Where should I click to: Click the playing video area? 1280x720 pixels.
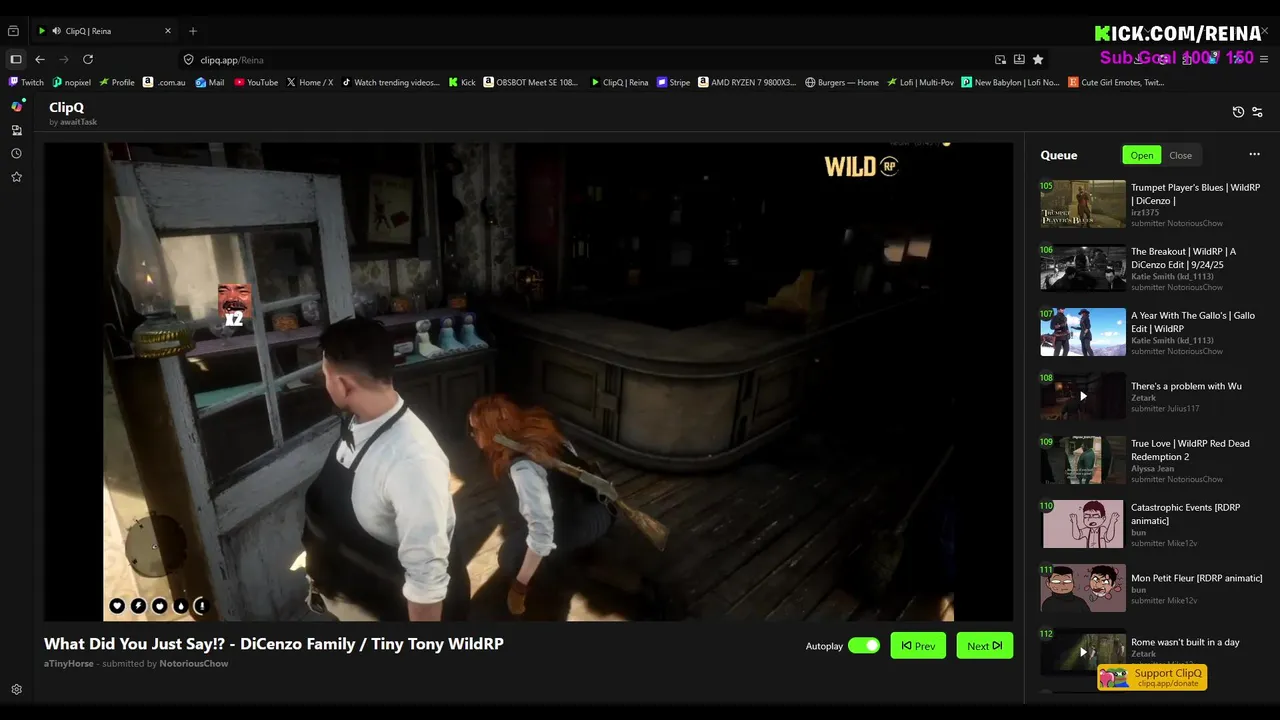pos(528,381)
